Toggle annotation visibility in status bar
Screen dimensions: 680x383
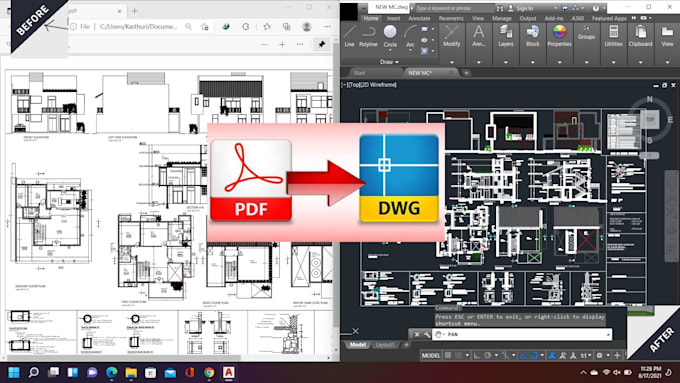pos(552,355)
